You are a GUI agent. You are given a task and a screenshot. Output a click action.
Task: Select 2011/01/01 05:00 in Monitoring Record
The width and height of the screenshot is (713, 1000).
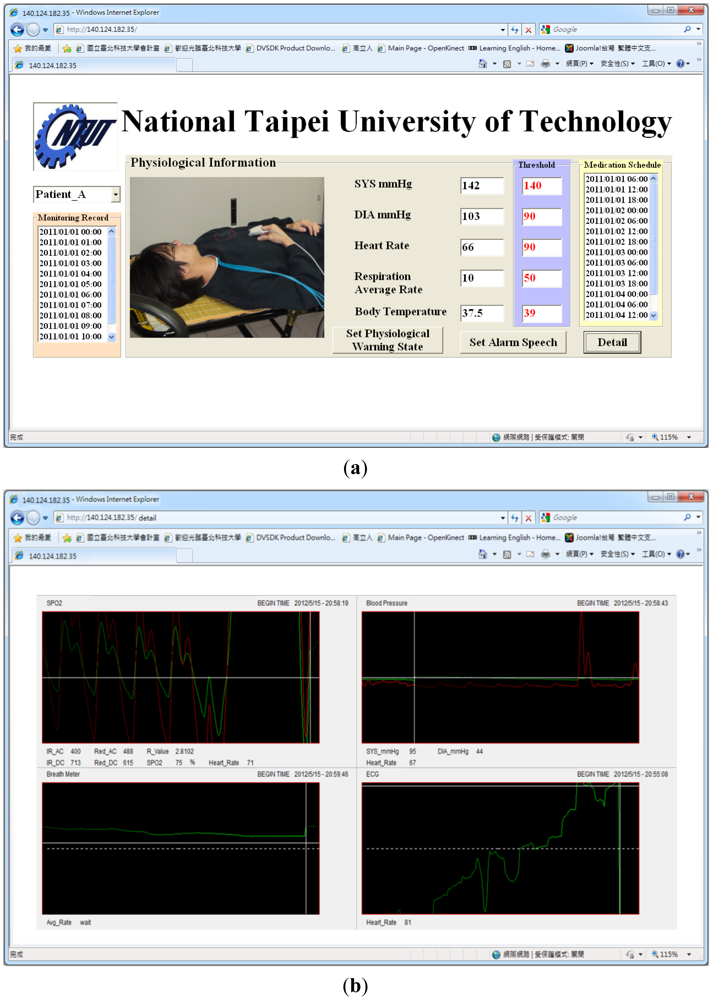point(70,284)
